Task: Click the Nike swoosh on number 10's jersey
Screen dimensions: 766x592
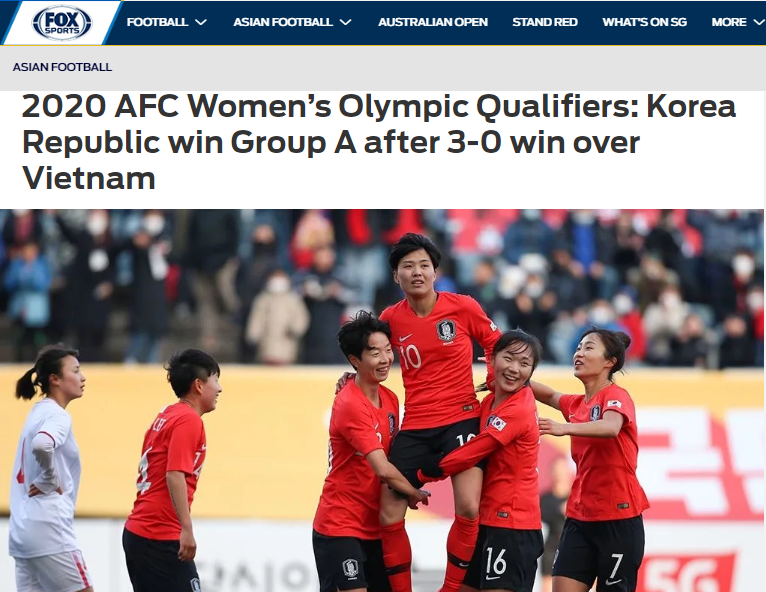Action: 405,338
